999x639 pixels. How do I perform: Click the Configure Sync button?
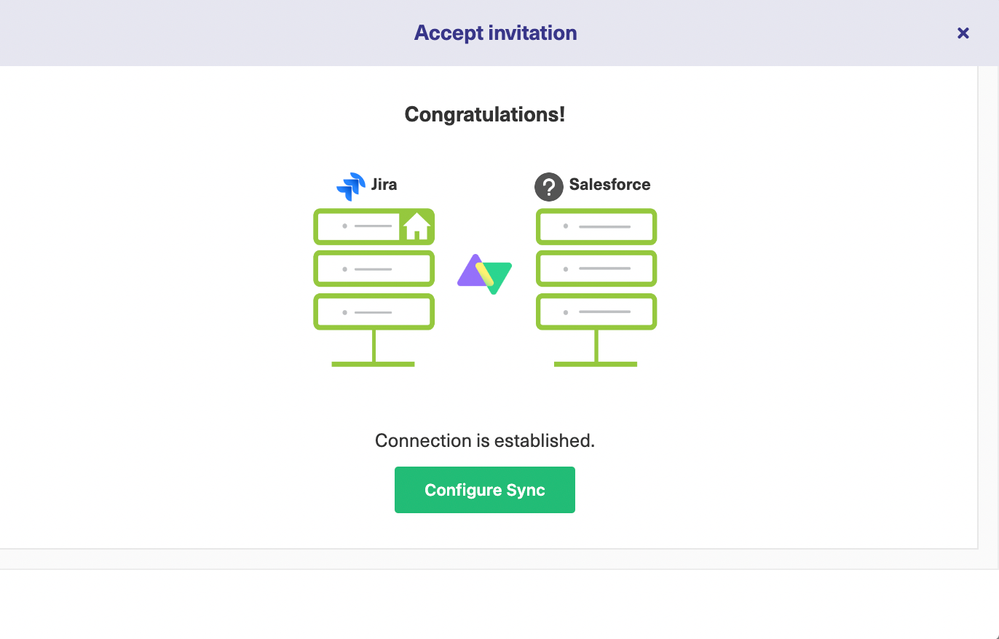pyautogui.click(x=484, y=489)
